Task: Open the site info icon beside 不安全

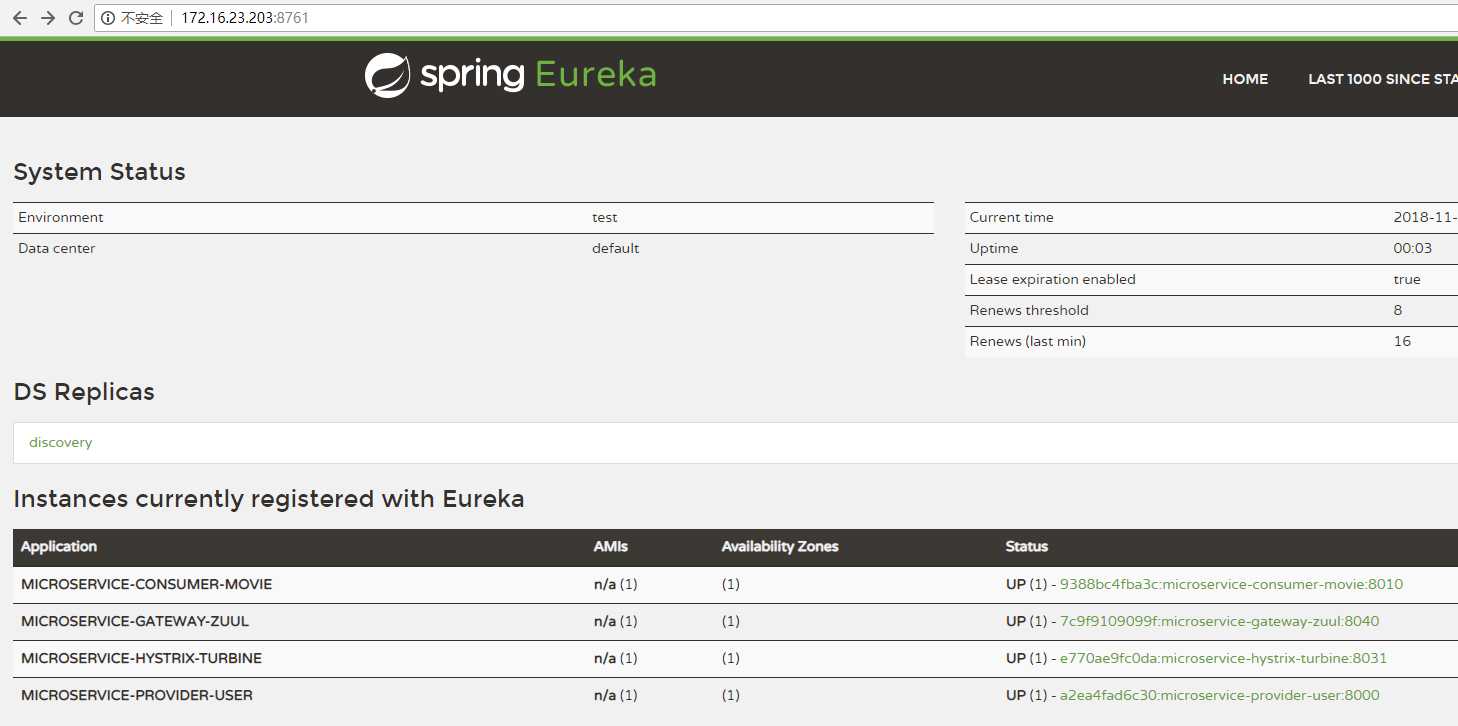Action: [x=108, y=18]
